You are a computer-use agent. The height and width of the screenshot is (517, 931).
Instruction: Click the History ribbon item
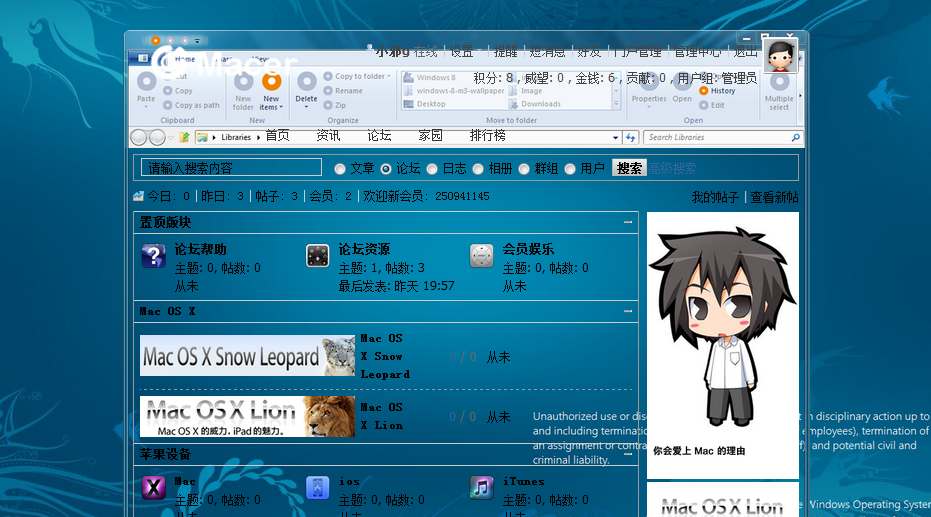[x=717, y=91]
